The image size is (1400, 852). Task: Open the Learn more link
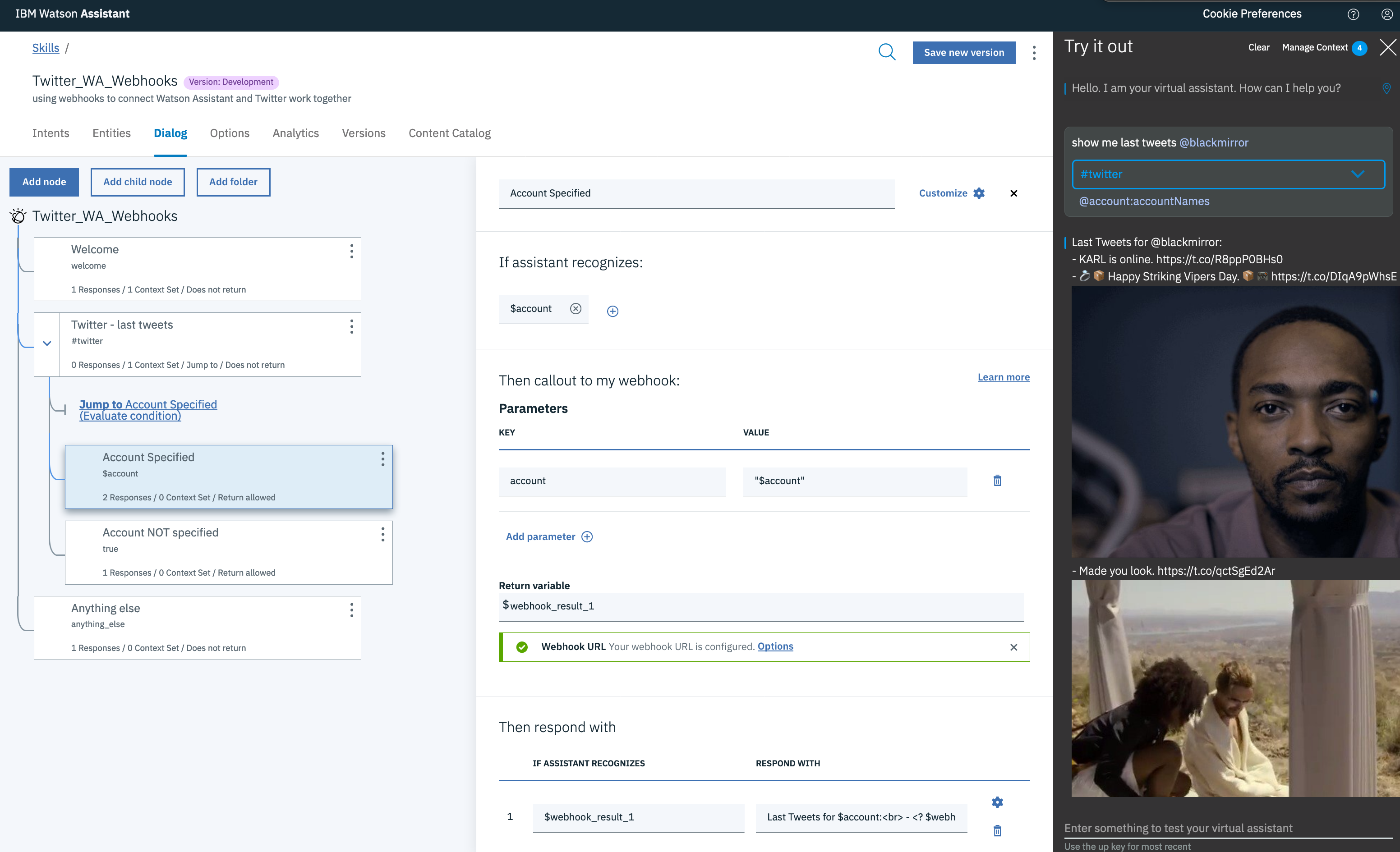click(1004, 377)
